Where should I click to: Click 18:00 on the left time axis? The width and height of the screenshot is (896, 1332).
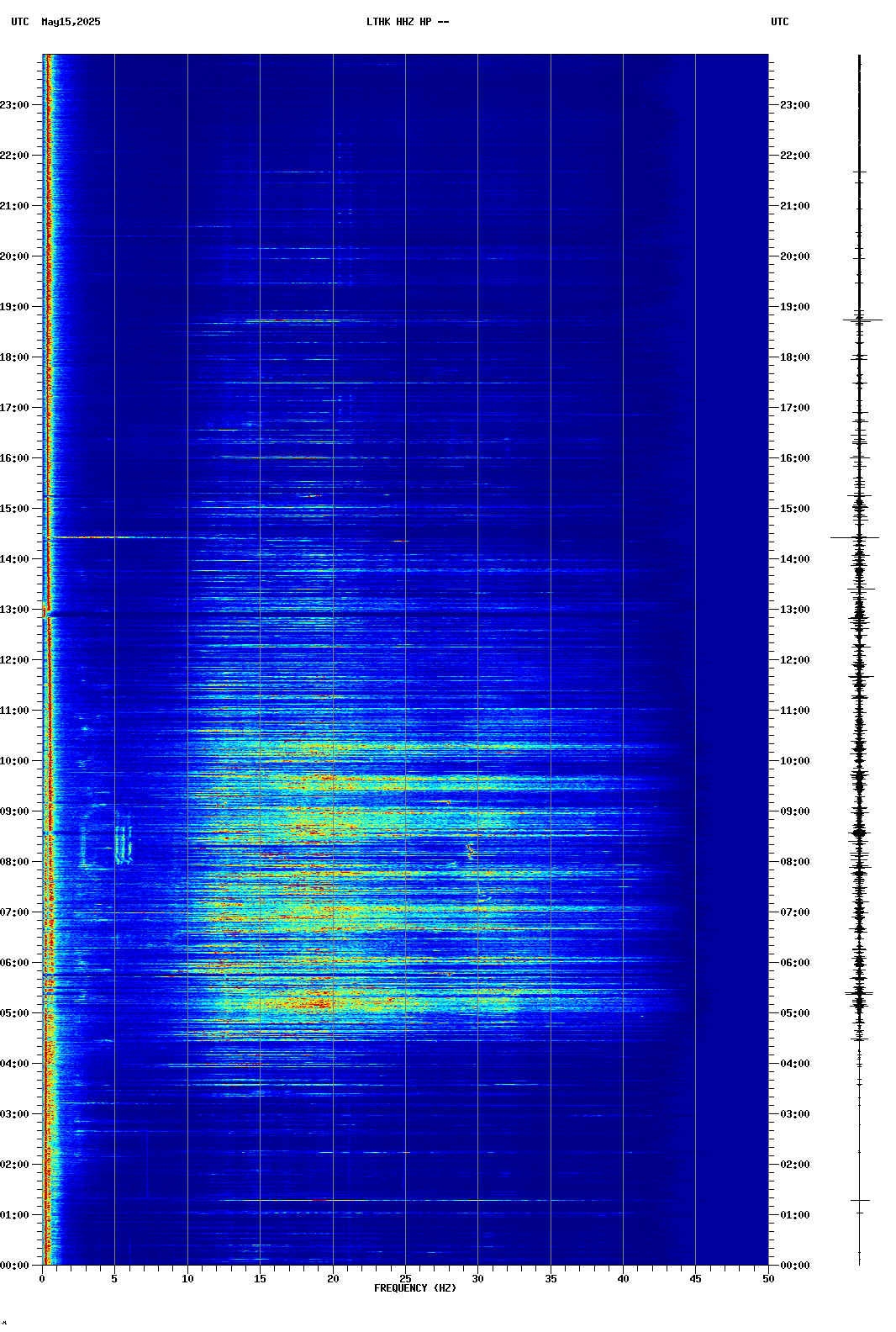[x=15, y=357]
